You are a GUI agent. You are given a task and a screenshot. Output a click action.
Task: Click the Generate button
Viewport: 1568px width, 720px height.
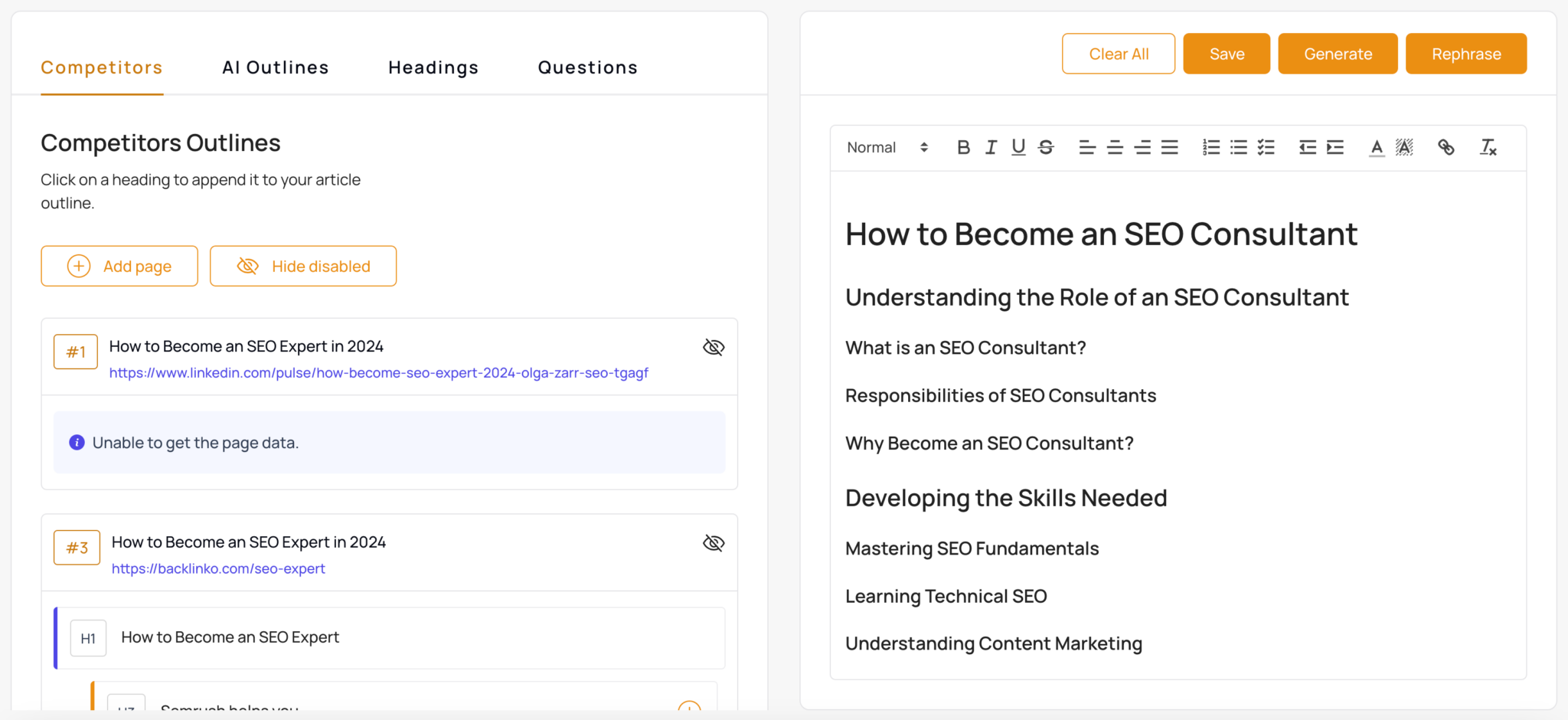(1338, 54)
